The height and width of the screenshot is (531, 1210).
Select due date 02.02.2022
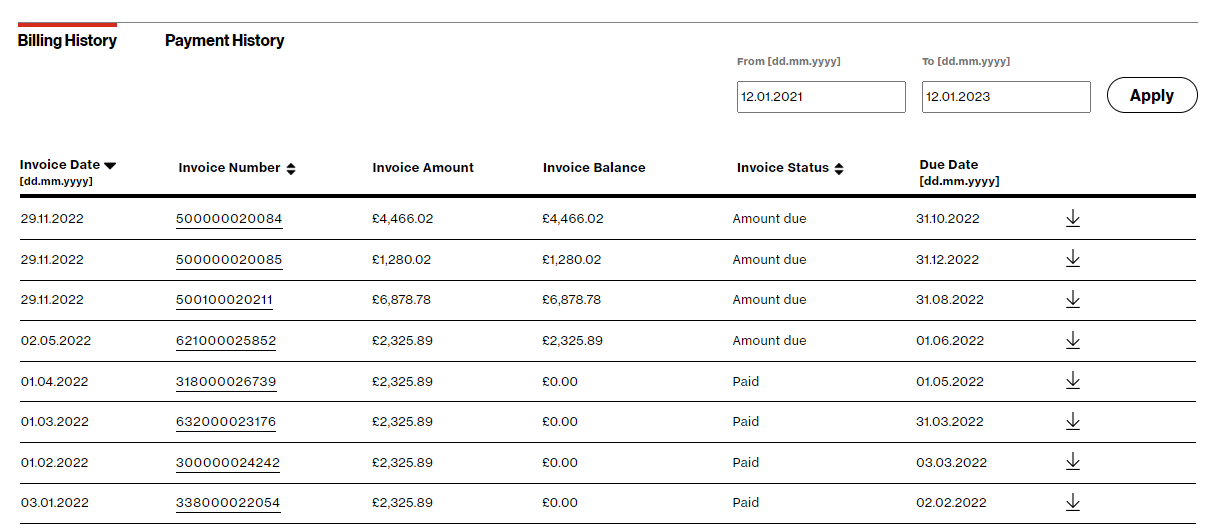[951, 503]
